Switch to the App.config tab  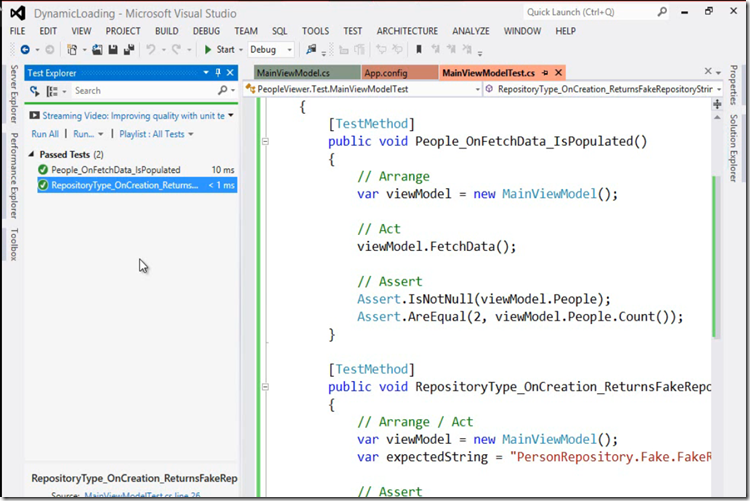coord(399,73)
